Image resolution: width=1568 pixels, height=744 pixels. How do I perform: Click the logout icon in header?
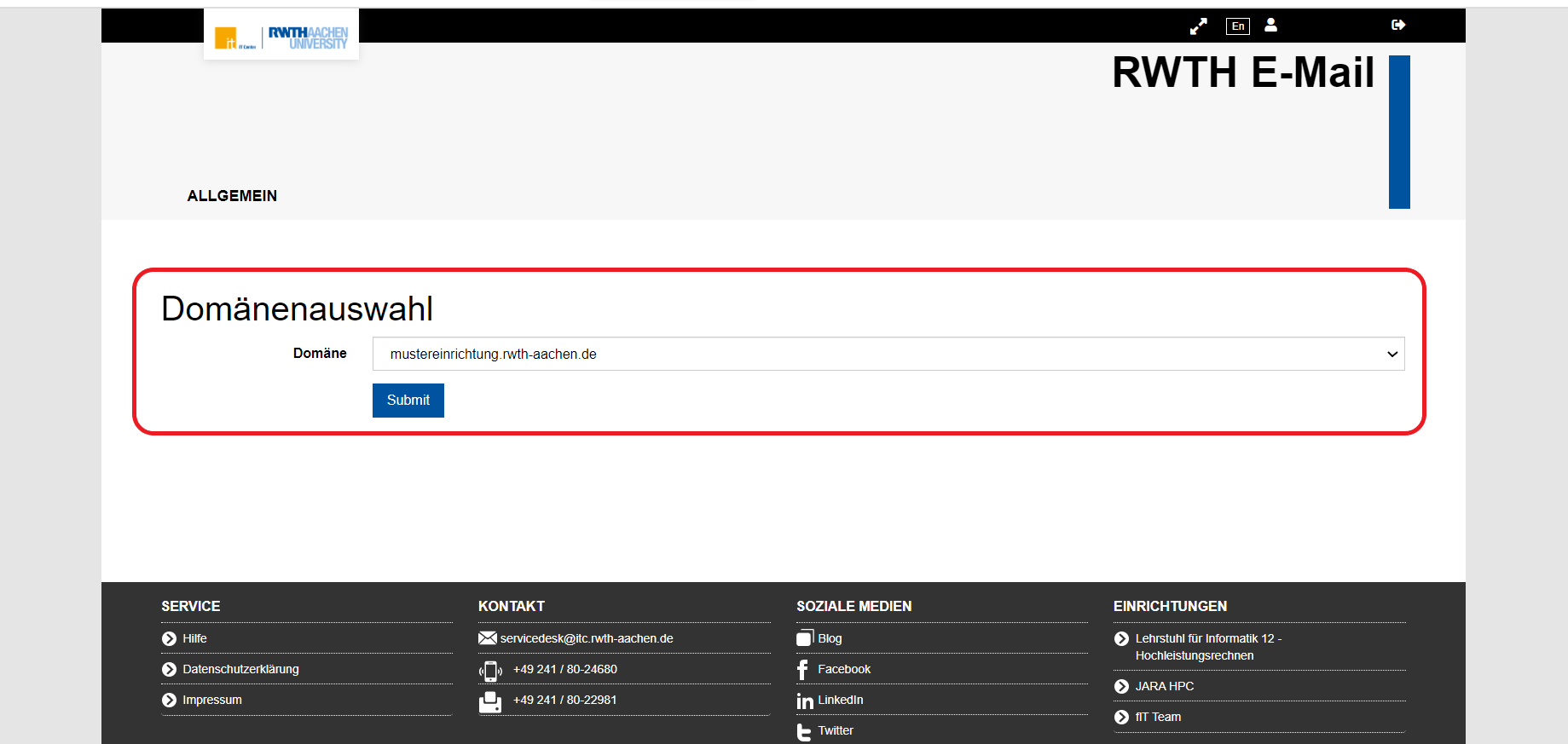click(1398, 26)
